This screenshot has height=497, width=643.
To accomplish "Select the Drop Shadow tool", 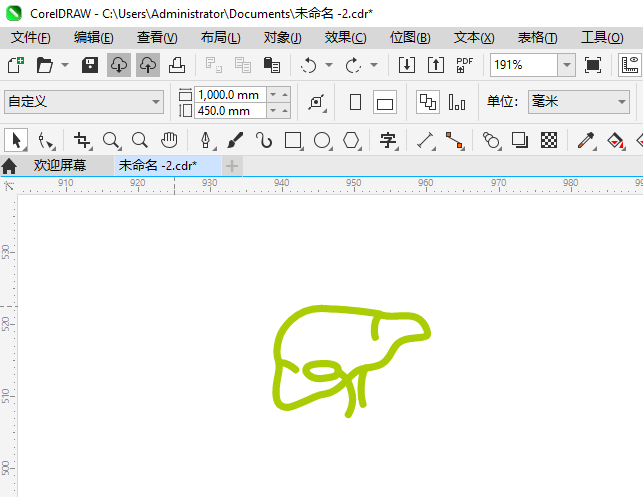I will (x=520, y=140).
